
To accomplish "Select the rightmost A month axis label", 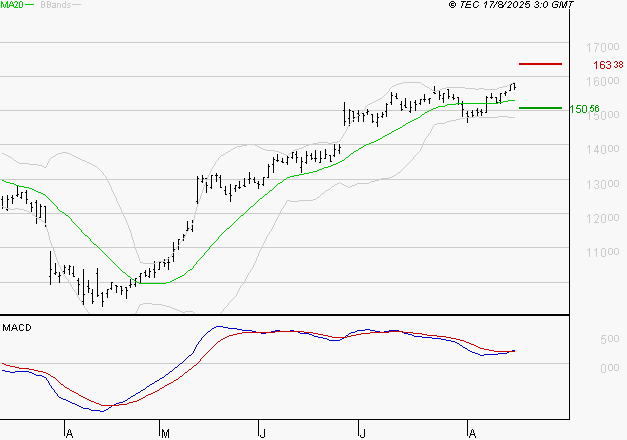I will click(x=470, y=433).
